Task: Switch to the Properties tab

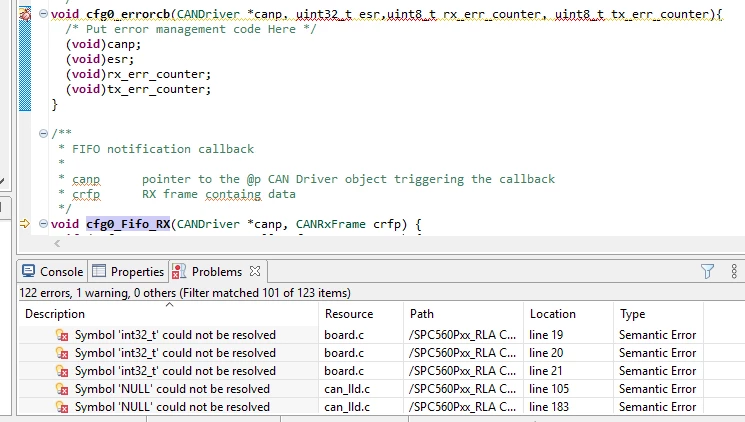Action: [128, 271]
